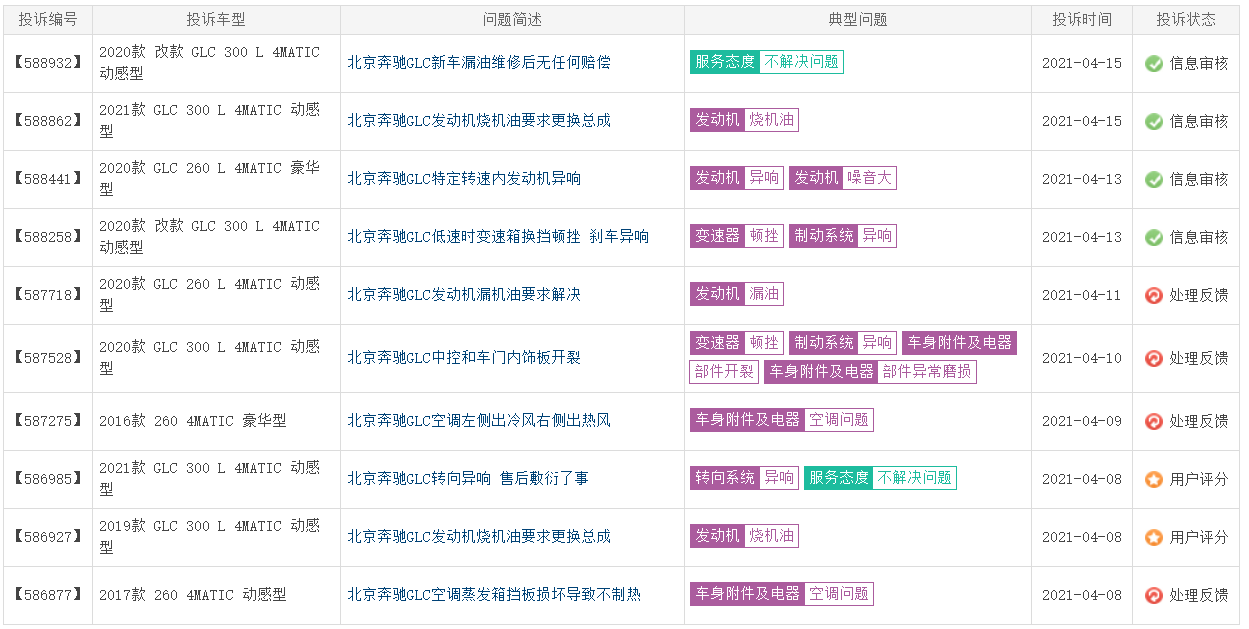Click 发动机 烧机油 tag in row 586927
Image resolution: width=1249 pixels, height=629 pixels.
pyautogui.click(x=744, y=536)
